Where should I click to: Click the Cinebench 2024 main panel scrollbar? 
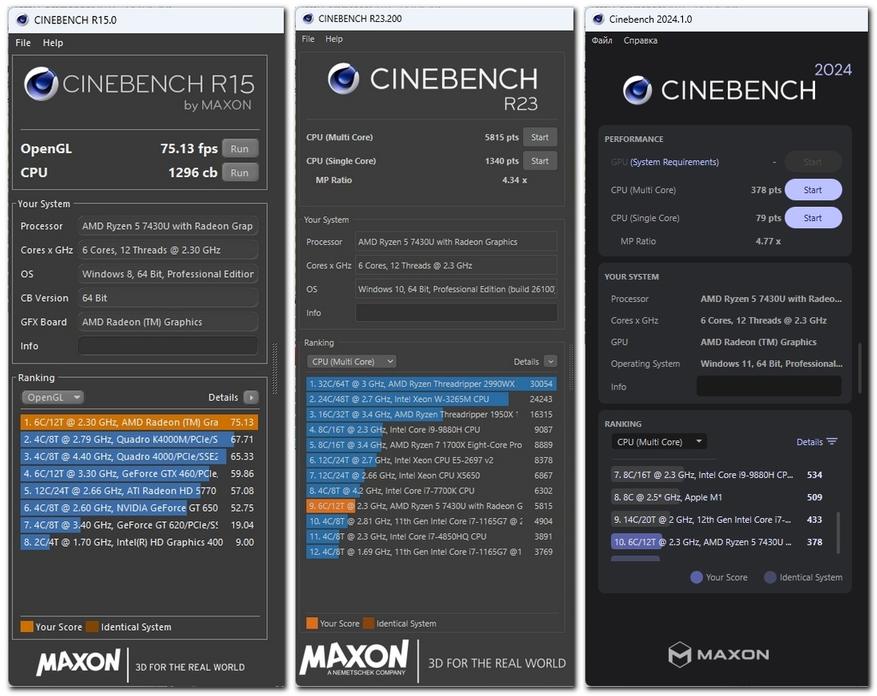[x=860, y=368]
